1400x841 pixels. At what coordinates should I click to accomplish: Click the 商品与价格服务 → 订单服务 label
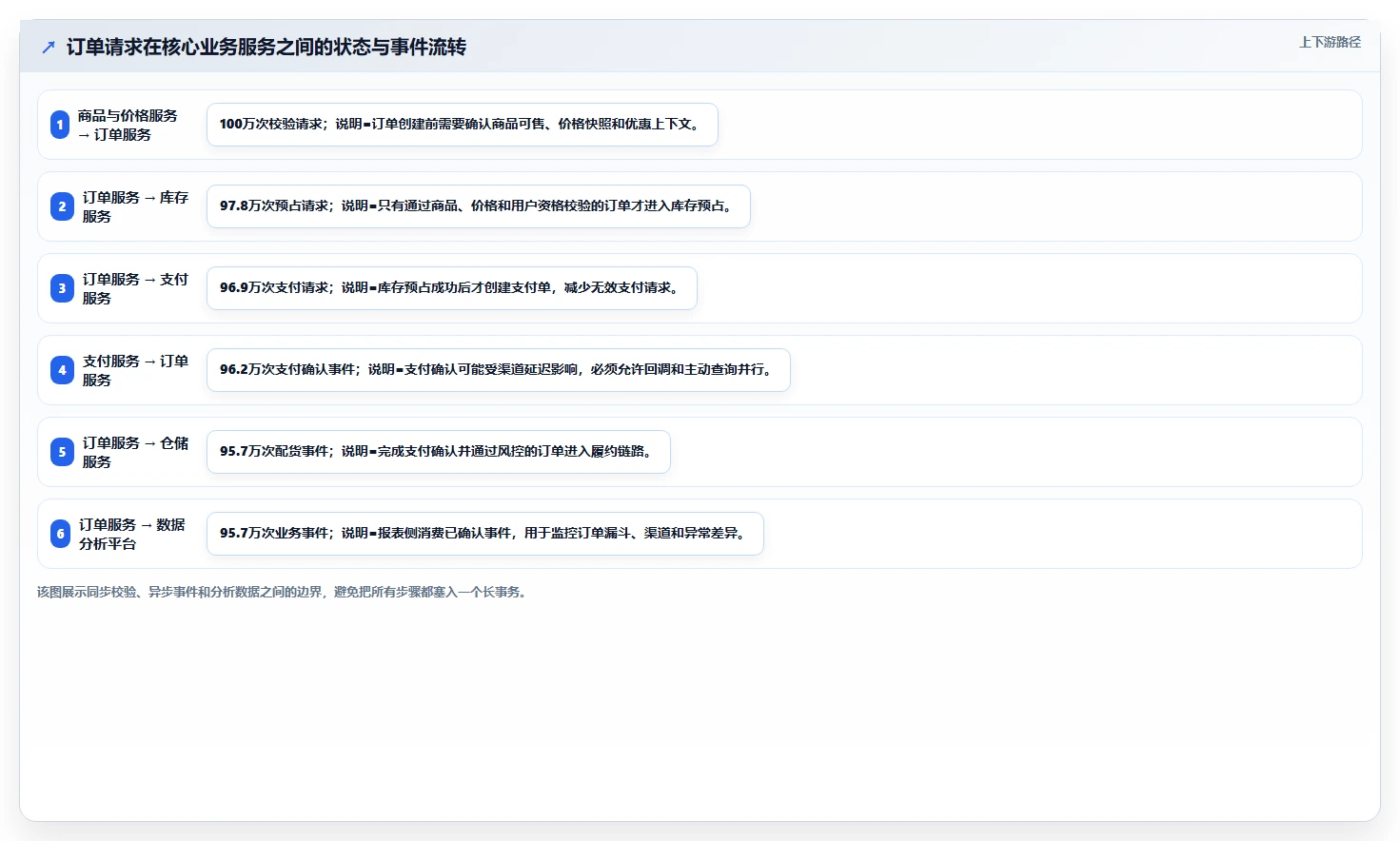tap(128, 125)
